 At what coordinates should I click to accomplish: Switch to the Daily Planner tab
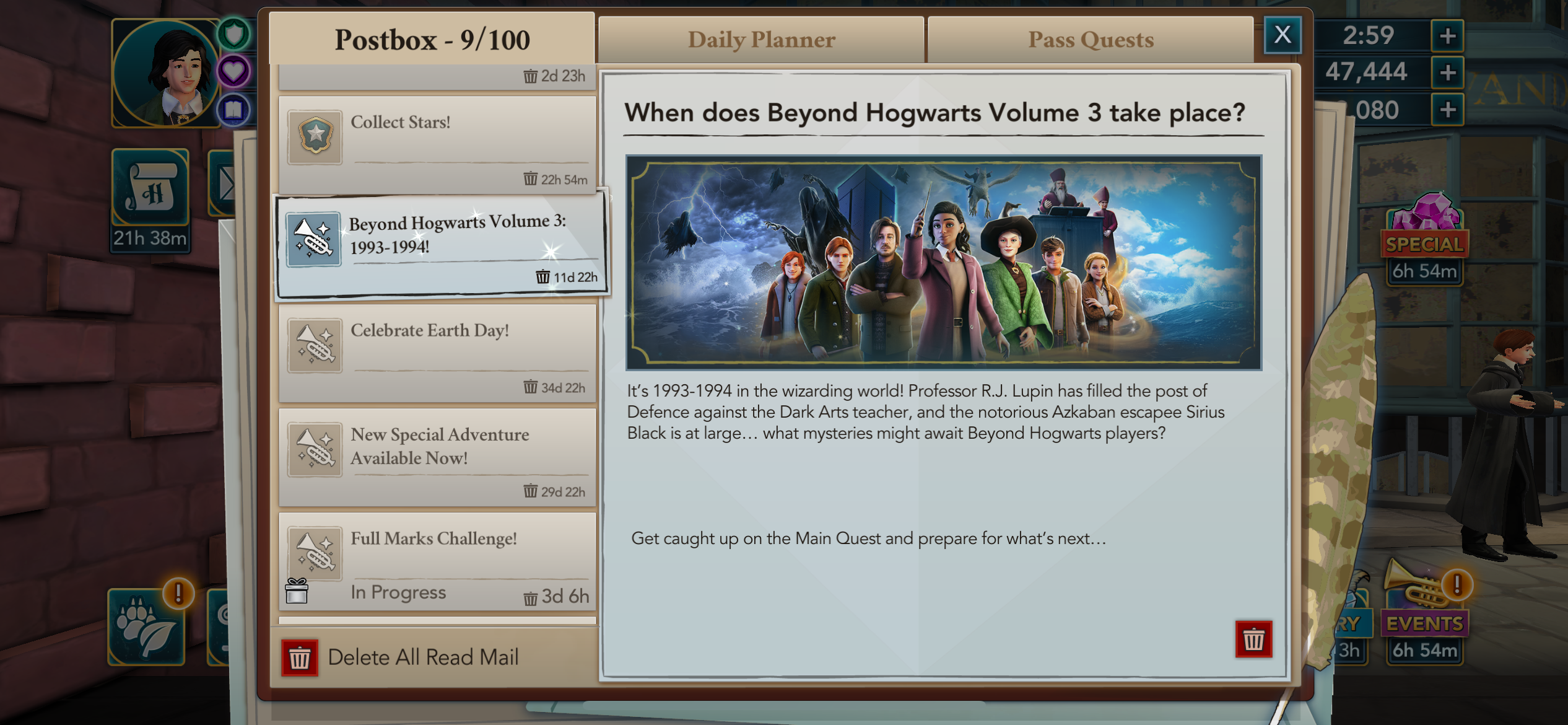point(761,40)
